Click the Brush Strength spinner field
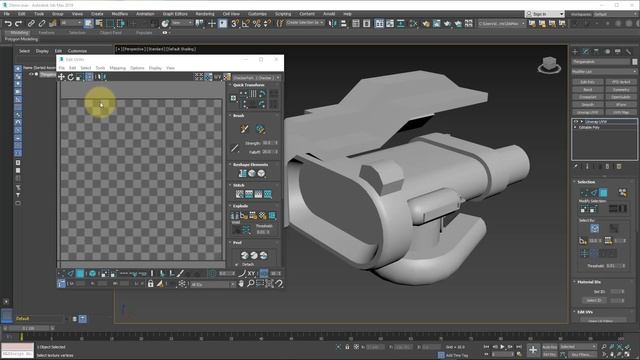 click(270, 143)
